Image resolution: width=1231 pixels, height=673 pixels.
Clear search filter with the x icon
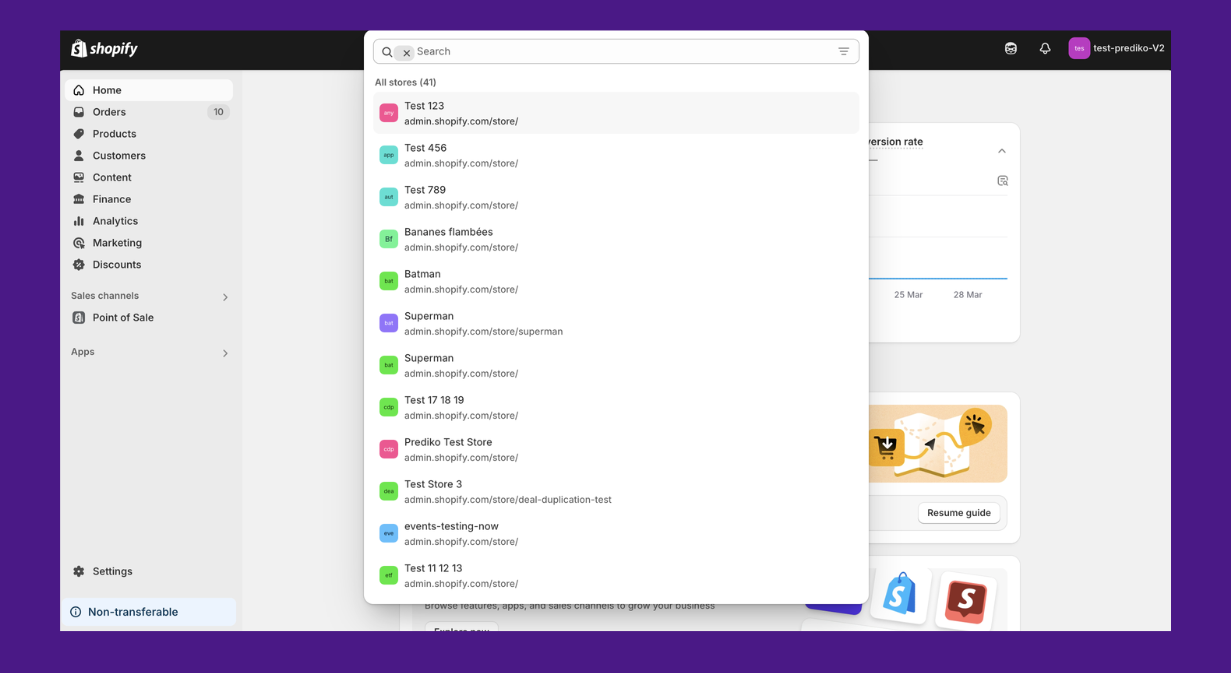tap(406, 53)
